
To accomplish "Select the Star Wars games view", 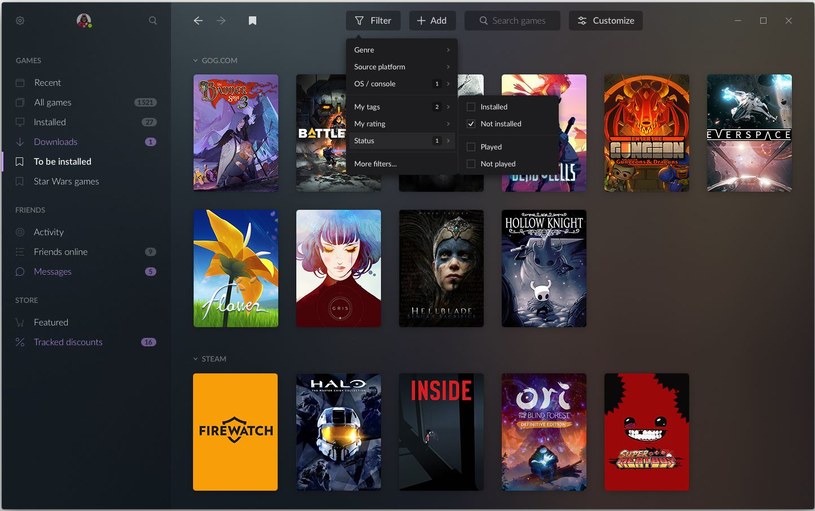I will [x=66, y=181].
